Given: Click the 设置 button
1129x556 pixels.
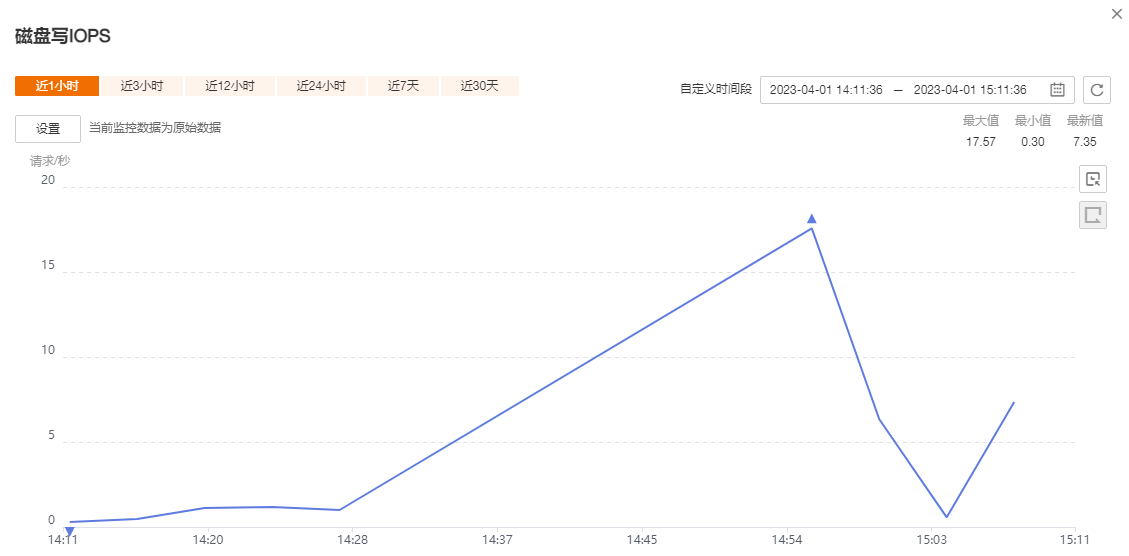Looking at the screenshot, I should pyautogui.click(x=48, y=129).
